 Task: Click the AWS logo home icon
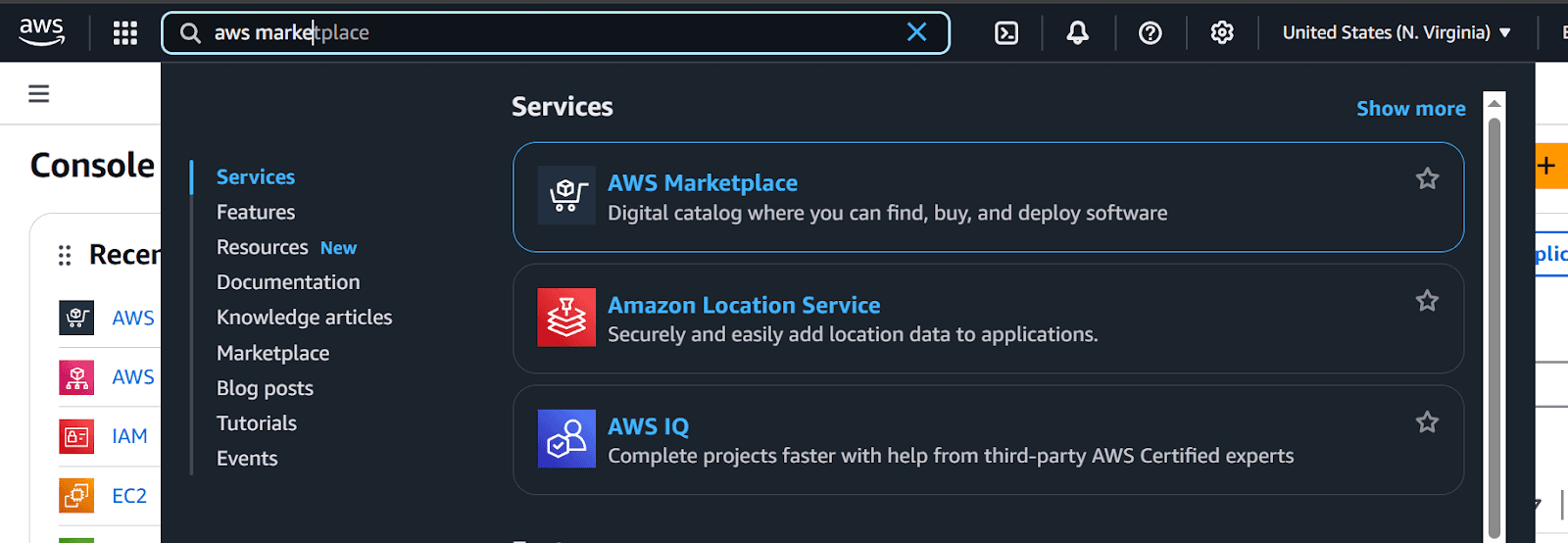point(41,32)
